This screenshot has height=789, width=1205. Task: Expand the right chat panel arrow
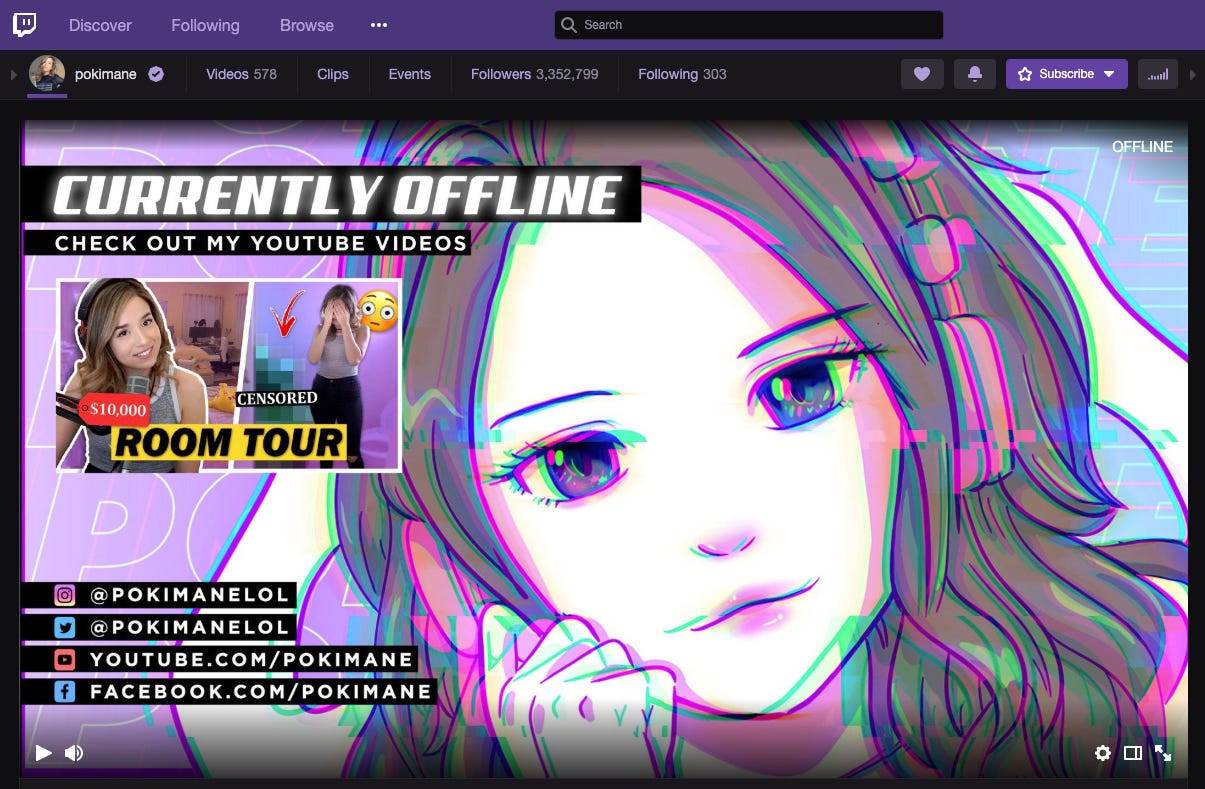point(1192,74)
